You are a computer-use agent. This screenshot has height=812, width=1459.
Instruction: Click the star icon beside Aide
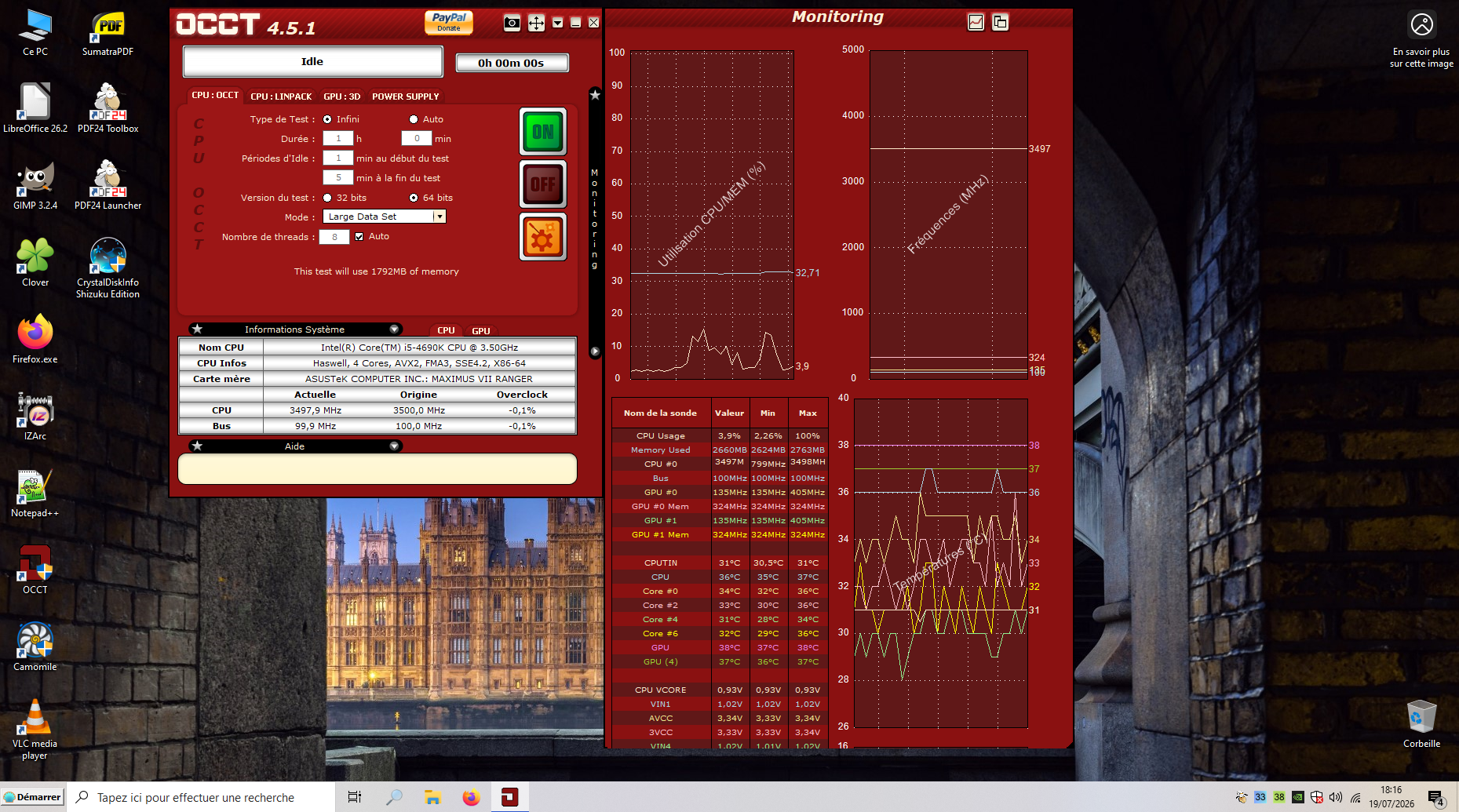tap(198, 446)
